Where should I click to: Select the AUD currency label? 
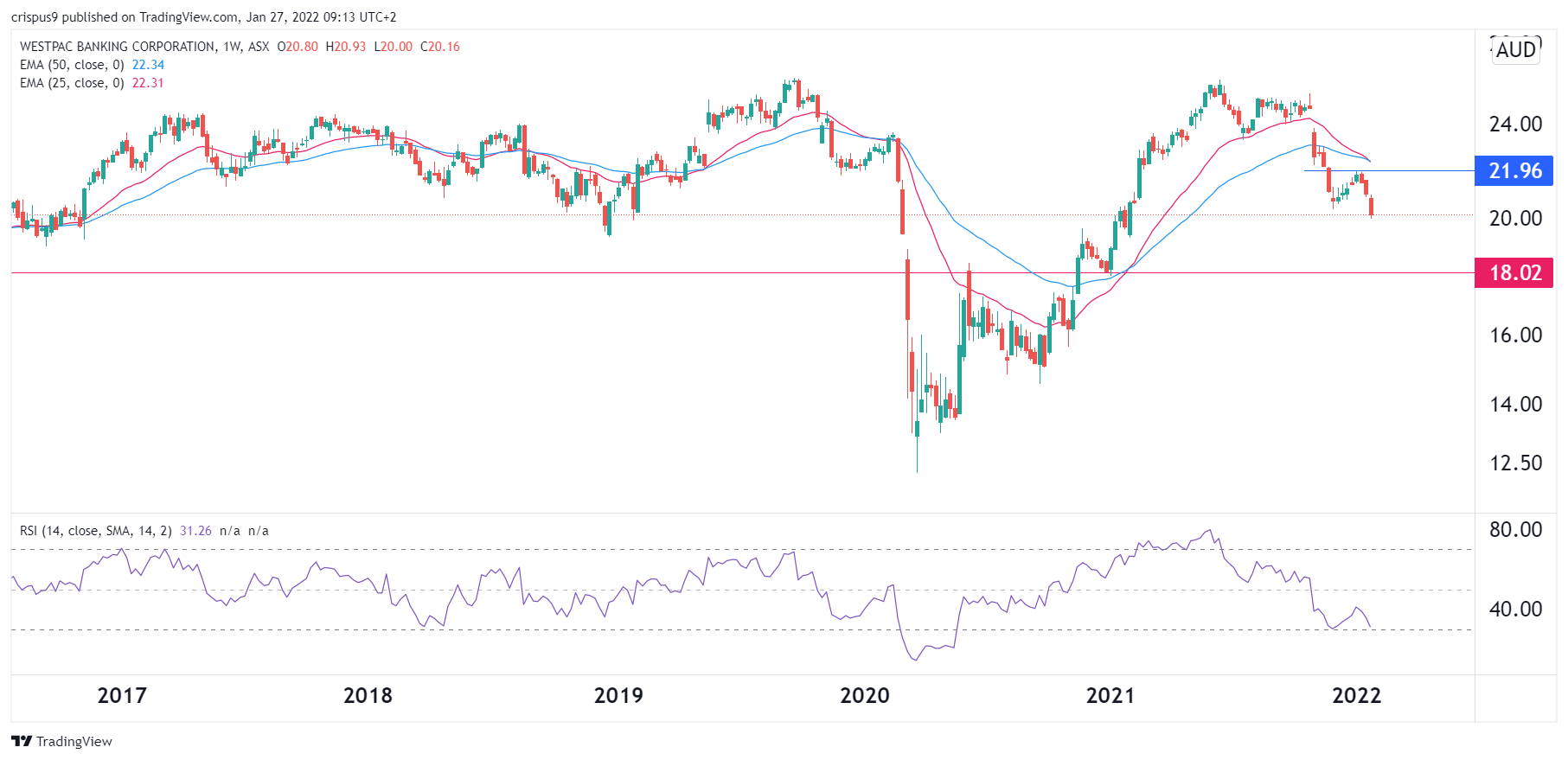coord(1516,50)
